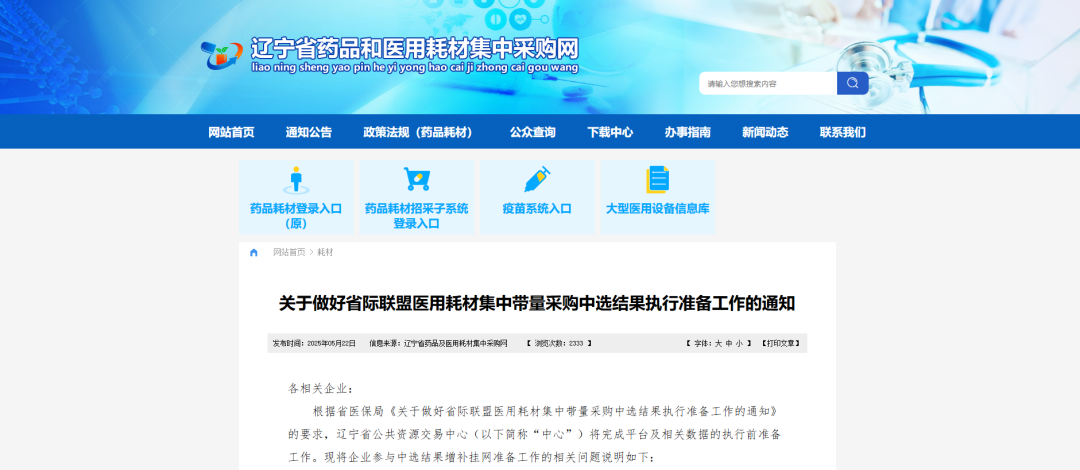Click the syringe icon for 疫苗系统入口
This screenshot has height=470, width=1080.
click(537, 179)
